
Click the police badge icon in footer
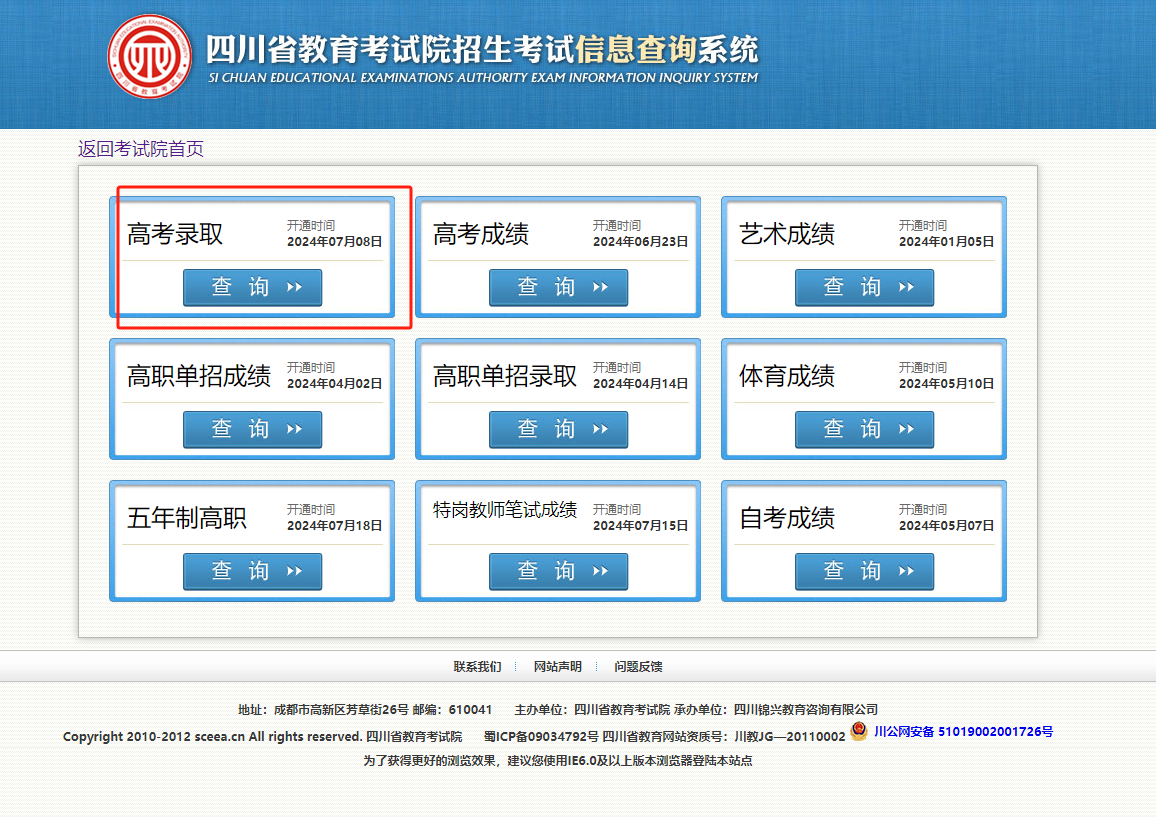click(x=859, y=732)
